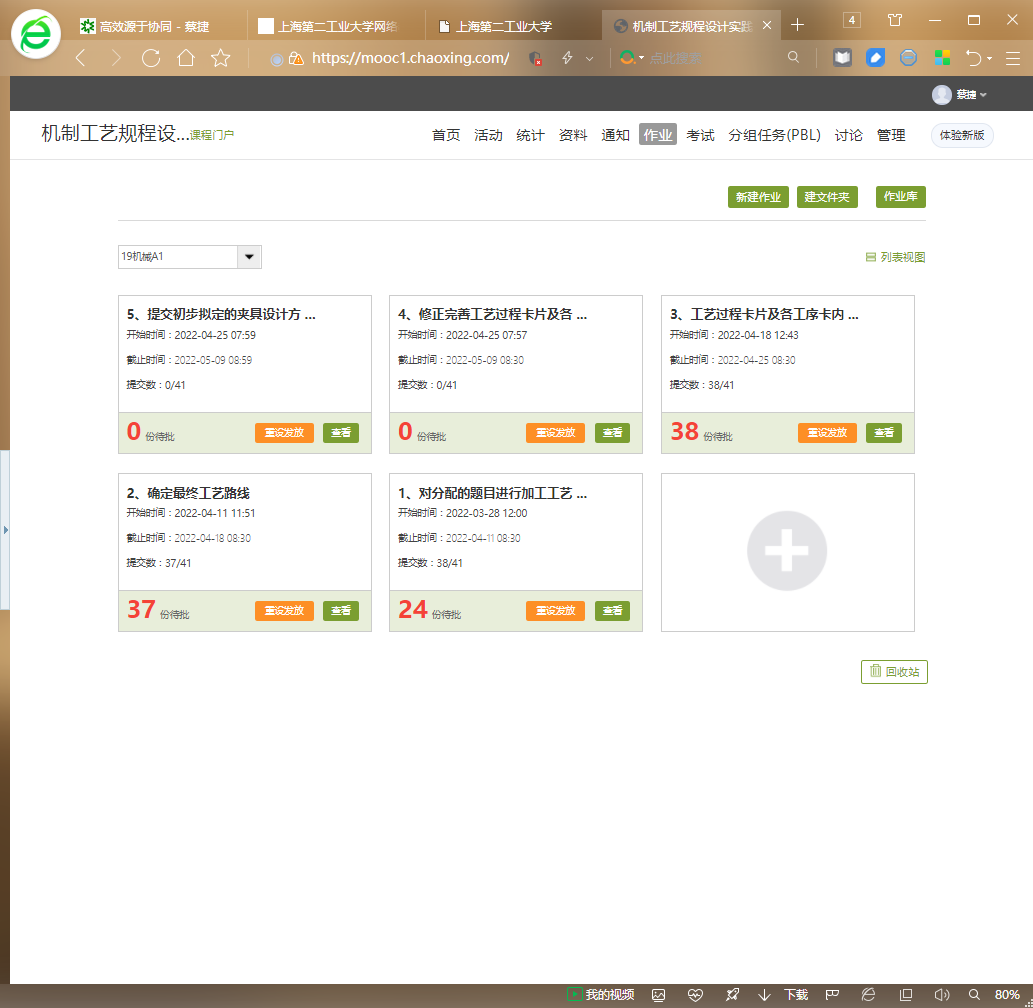Click the browser address bar URL
1033x1008 pixels.
pos(410,58)
